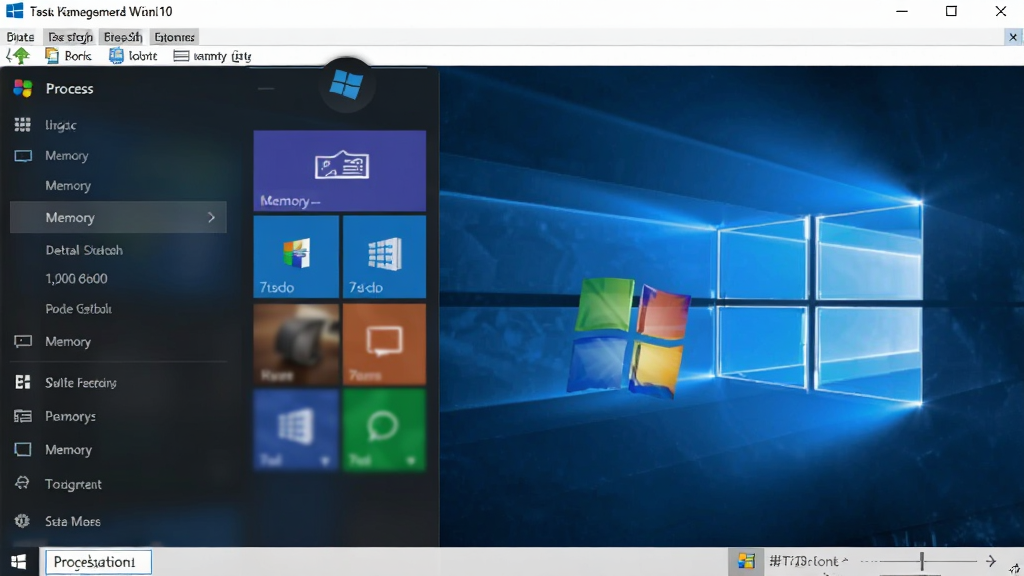This screenshot has width=1024, height=576.
Task: Click the round Windows logo button above tiles
Action: coord(346,85)
